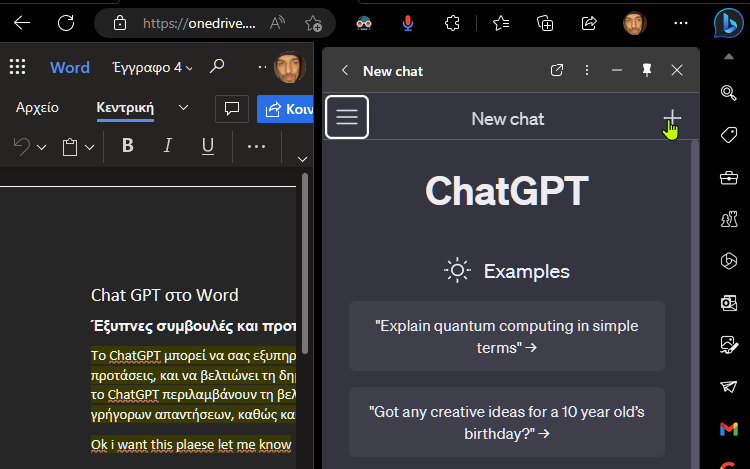This screenshot has height=469, width=750.
Task: Open the hamburger menu in ChatGPT
Action: (x=347, y=117)
